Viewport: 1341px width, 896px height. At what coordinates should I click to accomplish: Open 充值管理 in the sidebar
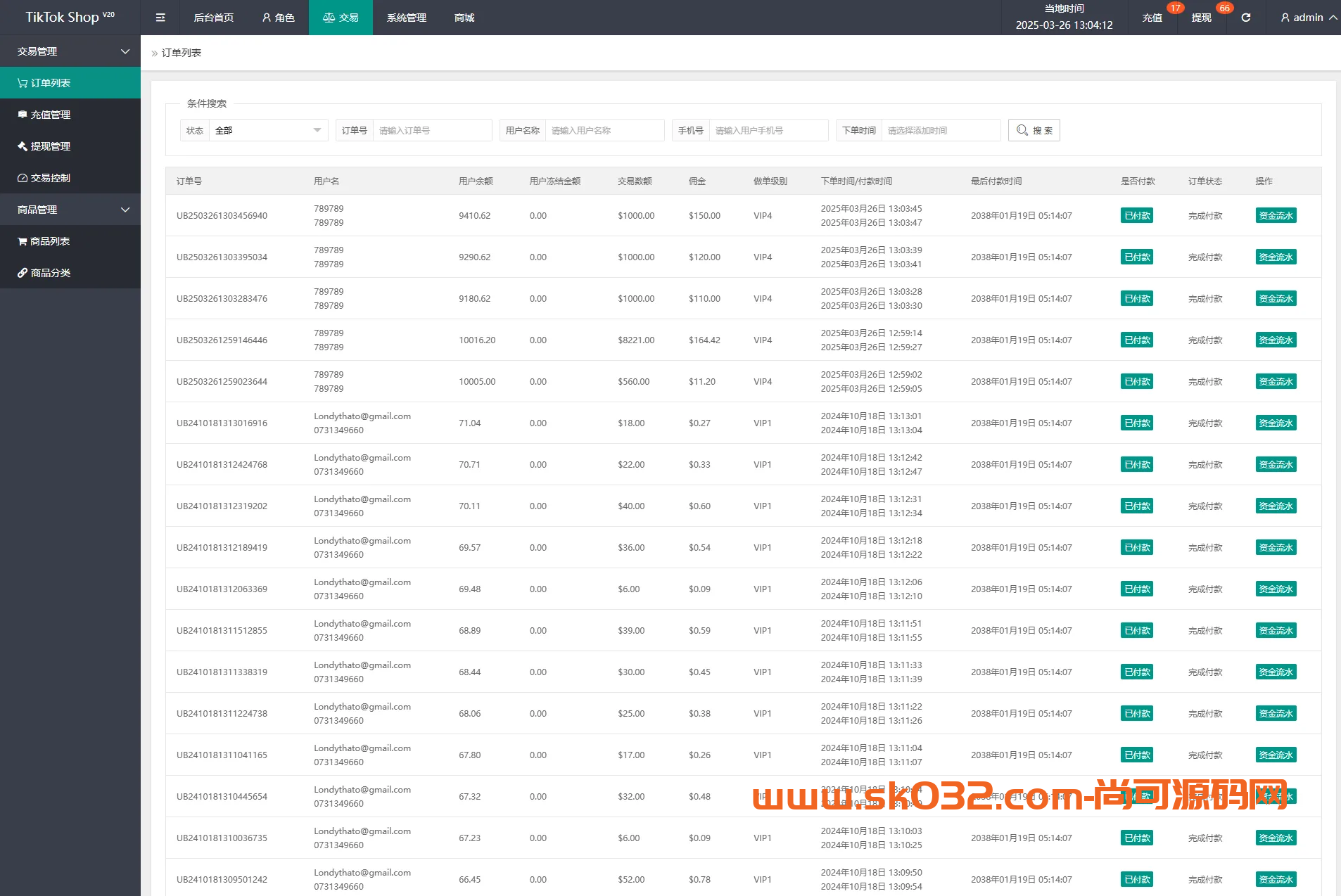[x=51, y=115]
